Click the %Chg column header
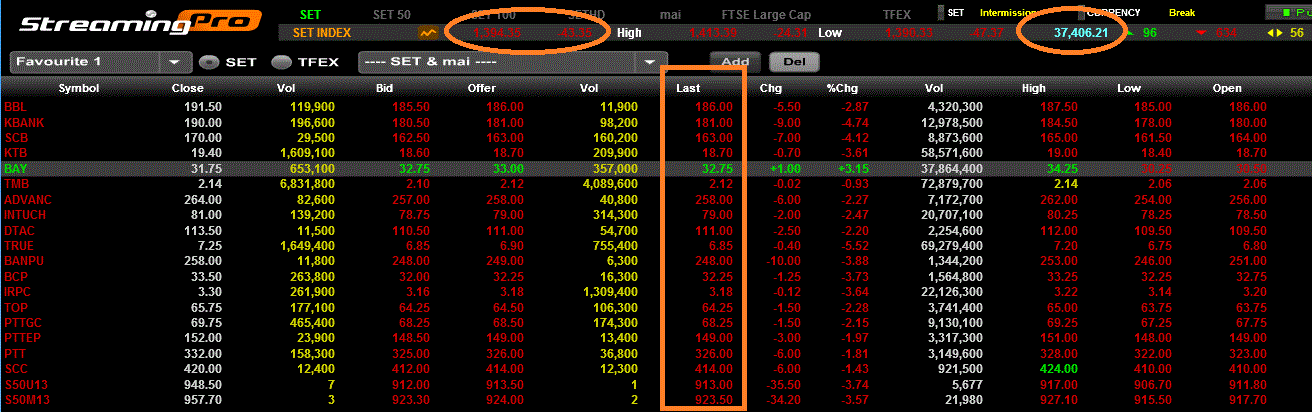 pyautogui.click(x=841, y=88)
